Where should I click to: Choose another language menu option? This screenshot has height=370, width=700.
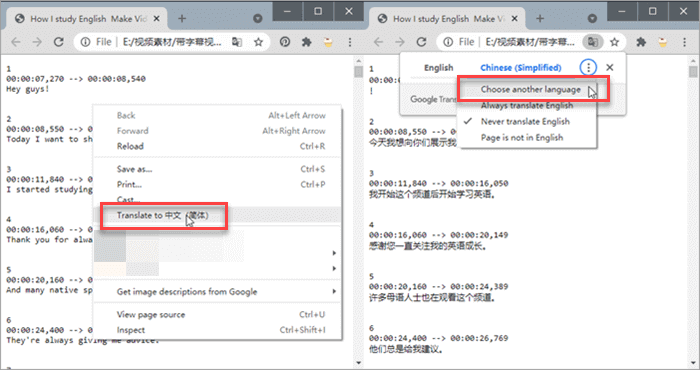pyautogui.click(x=531, y=89)
